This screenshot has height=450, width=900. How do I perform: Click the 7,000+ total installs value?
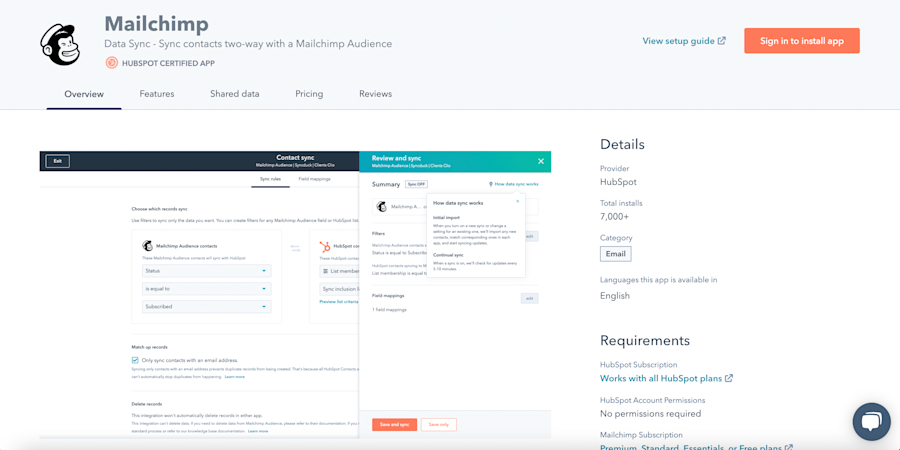[x=616, y=216]
